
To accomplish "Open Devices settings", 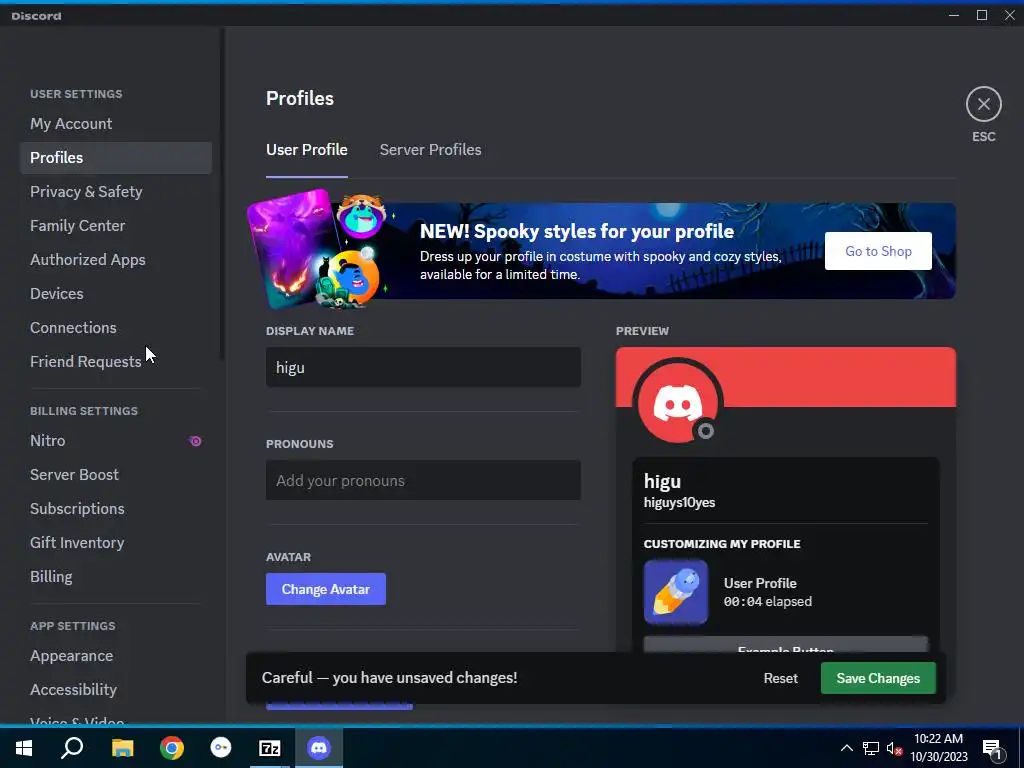I will click(116, 293).
